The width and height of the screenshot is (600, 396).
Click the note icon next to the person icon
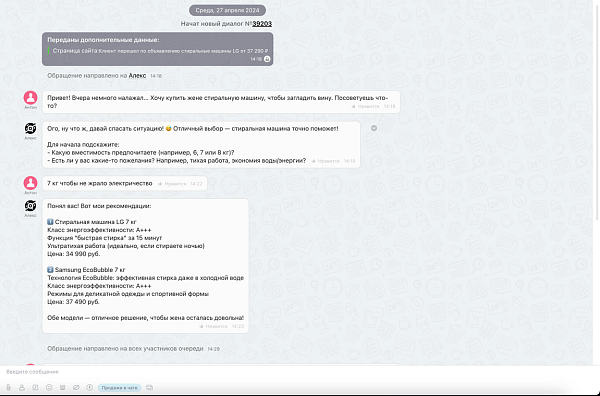click(x=35, y=388)
